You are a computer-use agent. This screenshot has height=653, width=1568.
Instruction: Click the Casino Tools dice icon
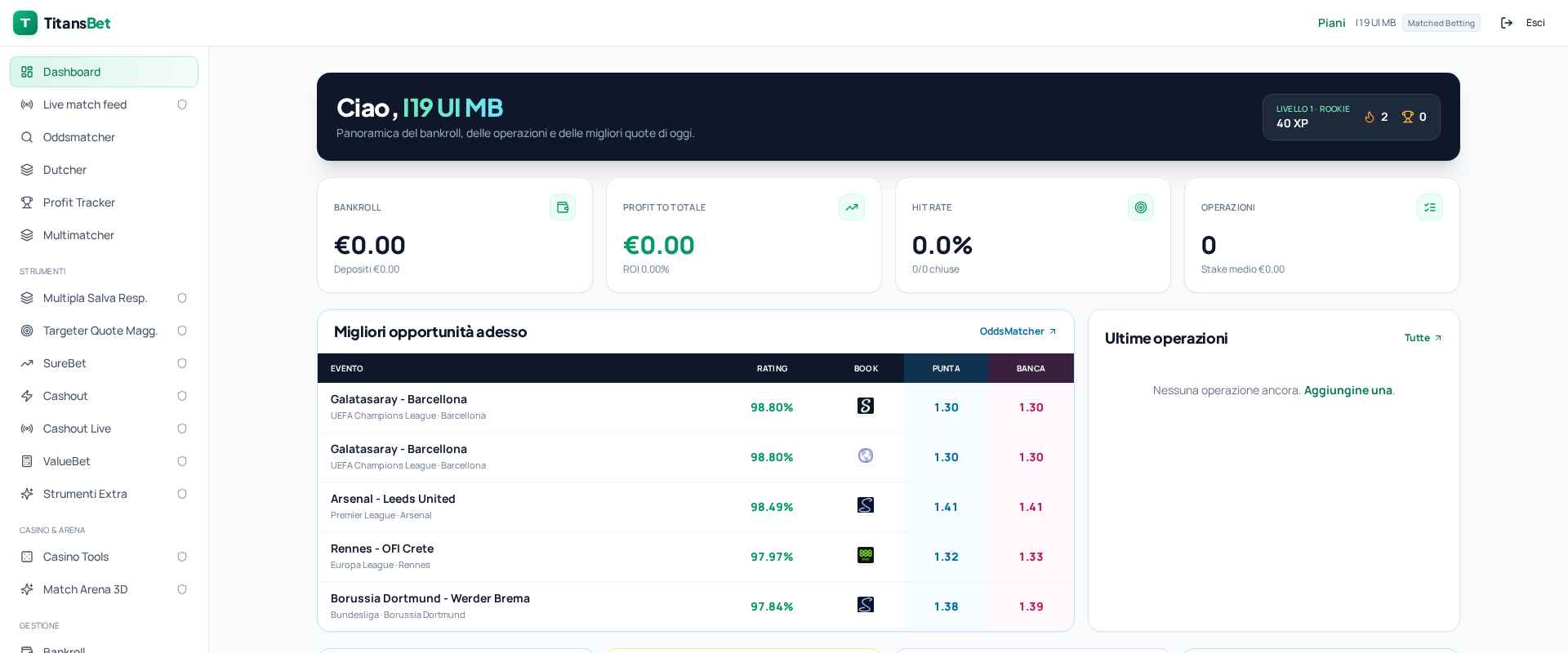[x=27, y=557]
